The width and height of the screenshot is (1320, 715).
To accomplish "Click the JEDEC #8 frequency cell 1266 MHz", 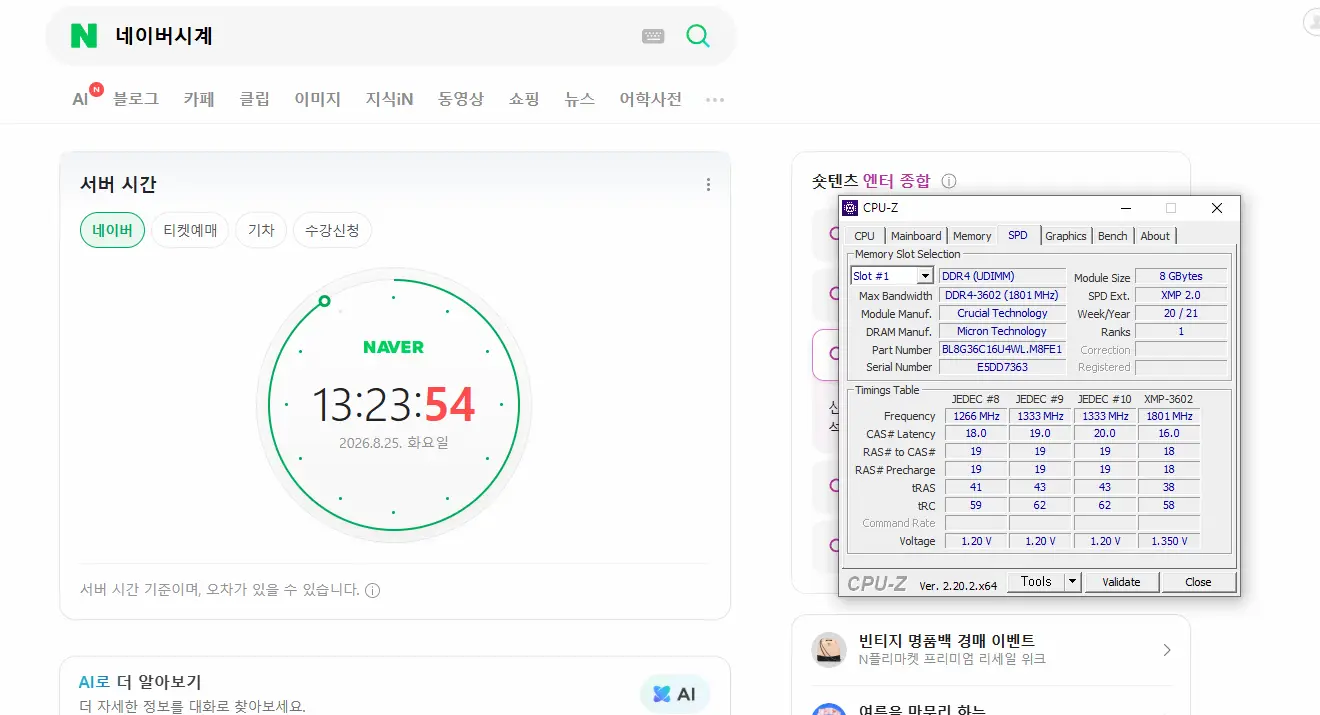I will point(975,416).
